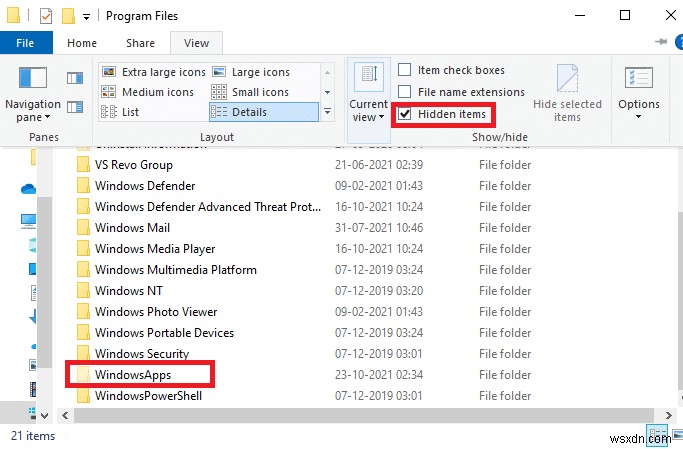Screen dimensions: 683x449
Task: Select the Windows Photo Viewer folder
Action: pyautogui.click(x=156, y=311)
